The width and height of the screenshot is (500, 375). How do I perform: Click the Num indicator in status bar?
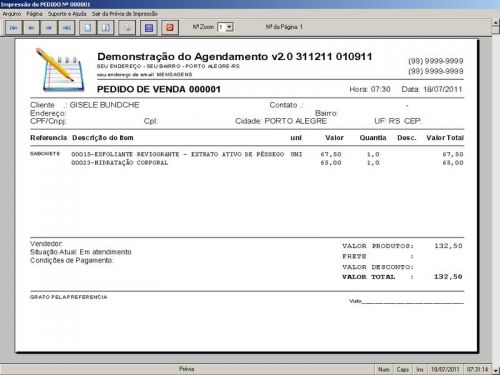click(384, 369)
